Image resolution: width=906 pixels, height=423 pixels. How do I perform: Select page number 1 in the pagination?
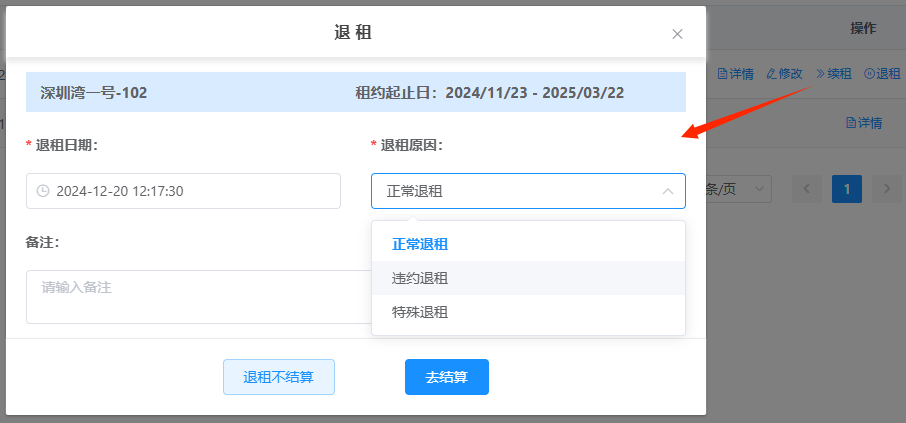tap(846, 188)
